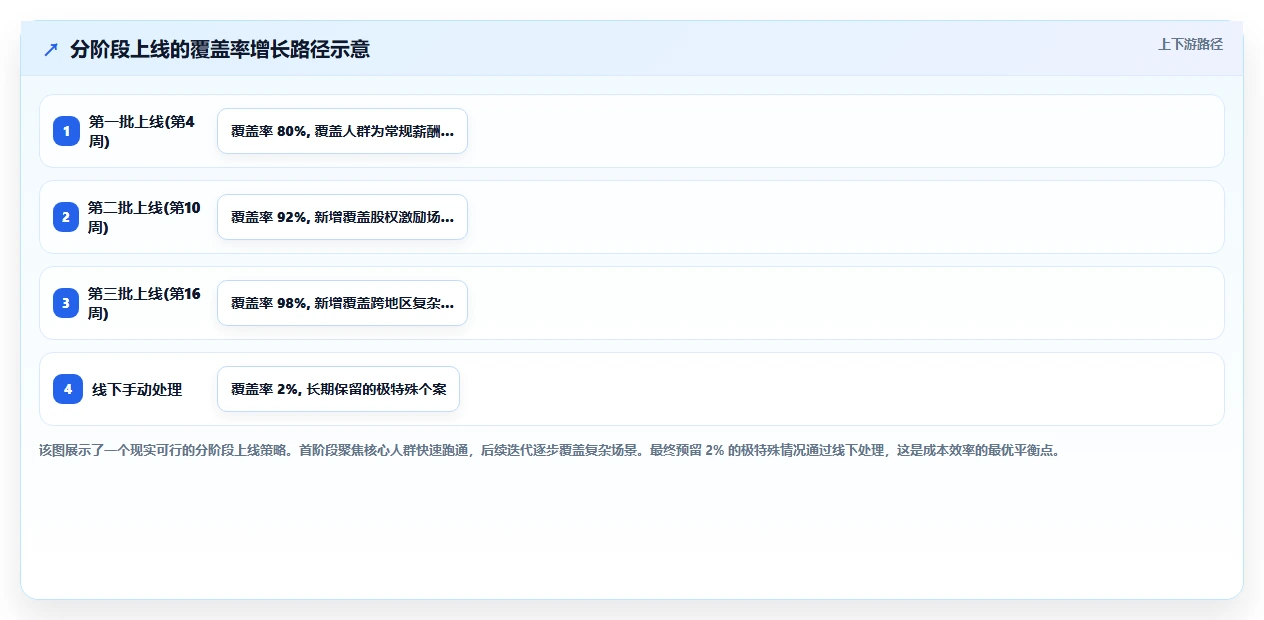Select the 第二批上线(第10周) label
This screenshot has width=1264, height=620.
[145, 217]
